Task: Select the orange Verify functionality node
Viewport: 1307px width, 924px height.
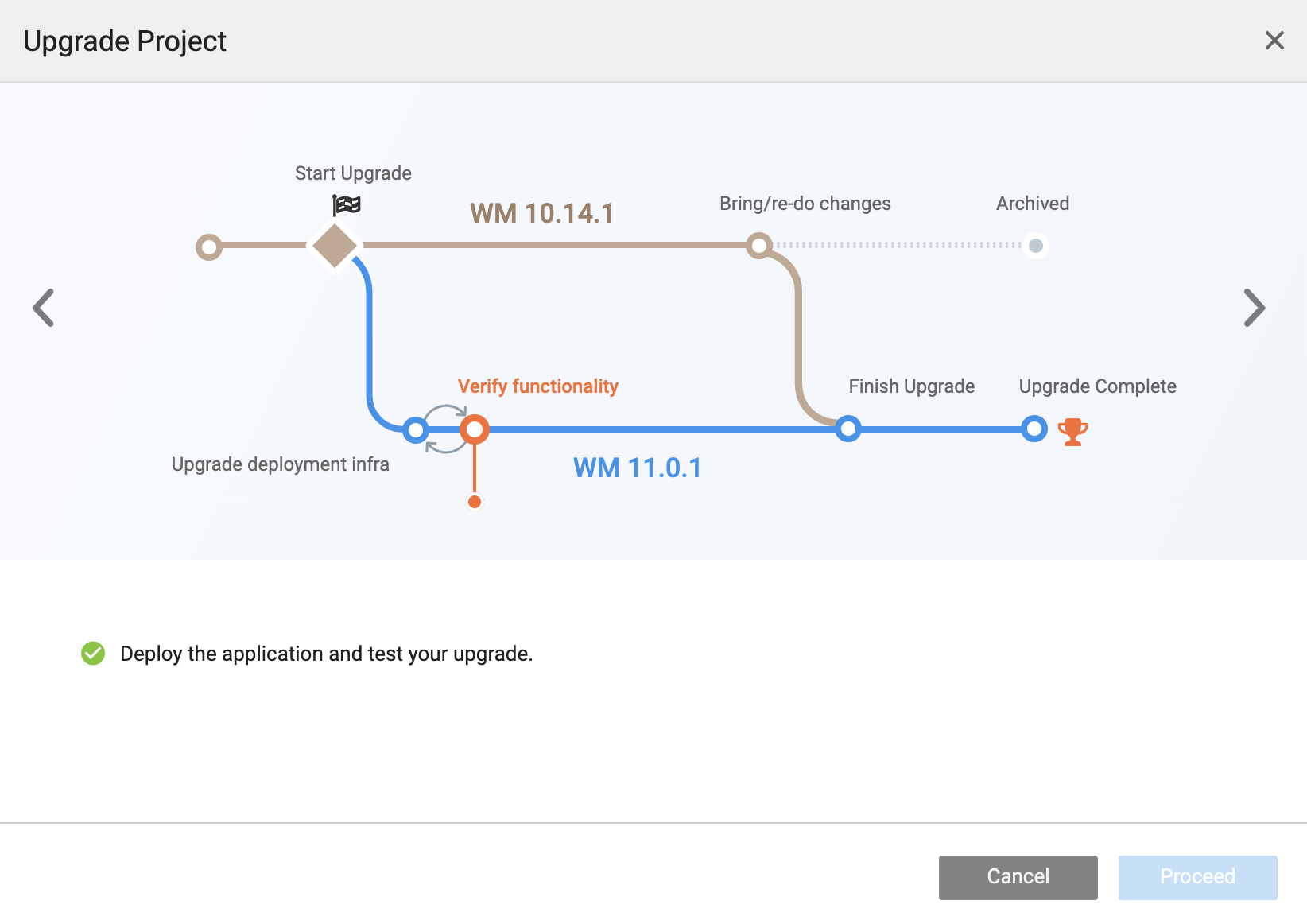Action: pyautogui.click(x=475, y=429)
